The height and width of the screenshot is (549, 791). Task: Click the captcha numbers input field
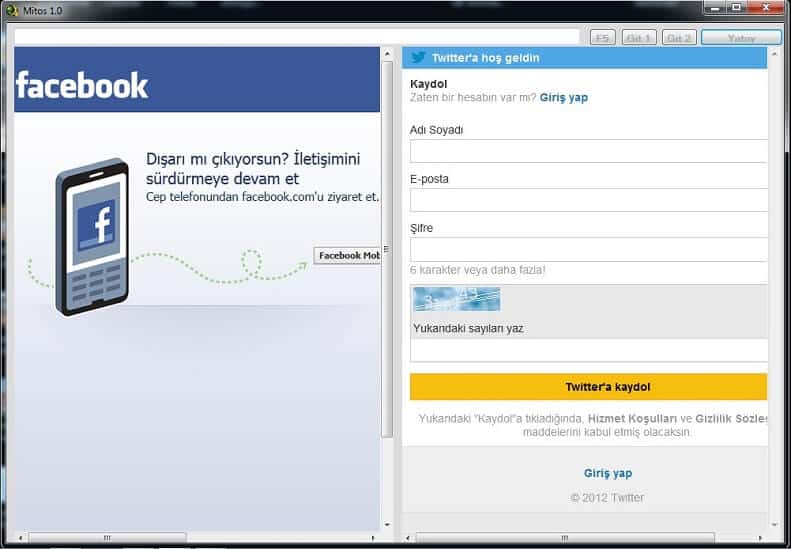(588, 350)
